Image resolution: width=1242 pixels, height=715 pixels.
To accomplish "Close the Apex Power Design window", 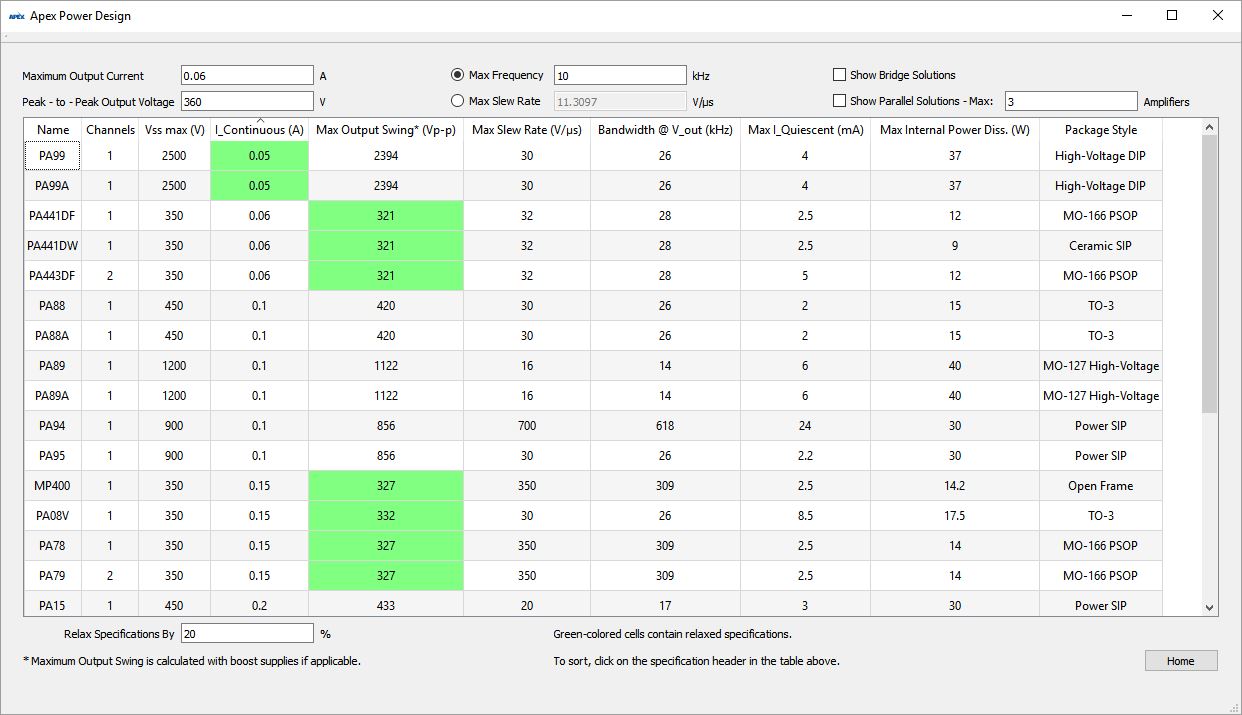I will [1217, 15].
